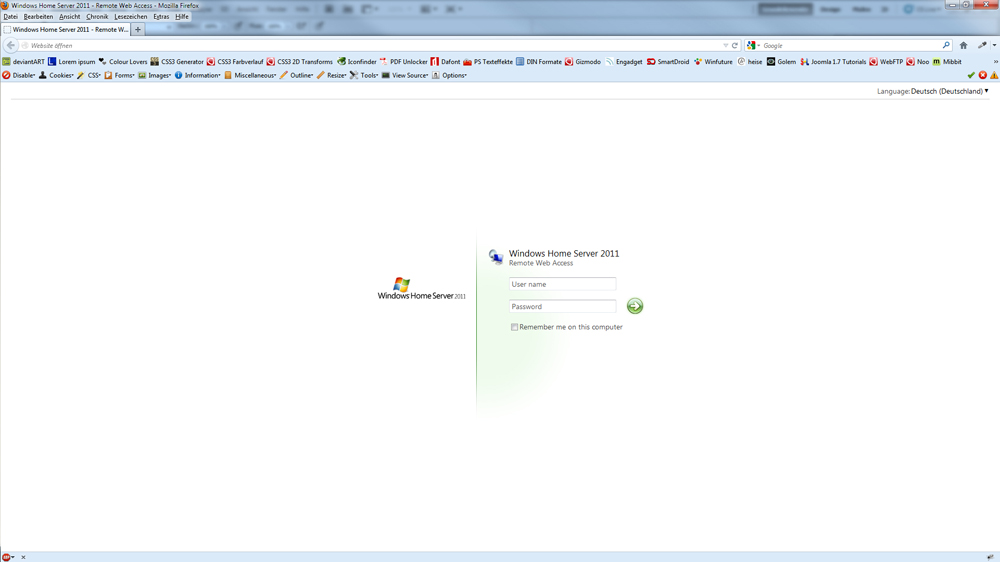
Task: Click the add-on icon in the status bar
Action: 6,557
